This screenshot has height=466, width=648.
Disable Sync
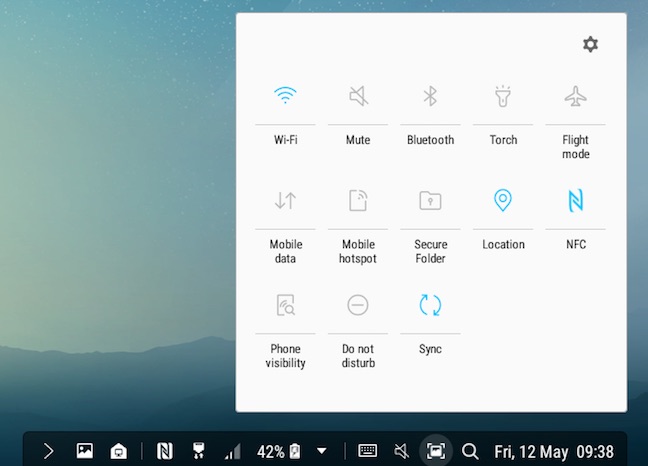[x=430, y=305]
